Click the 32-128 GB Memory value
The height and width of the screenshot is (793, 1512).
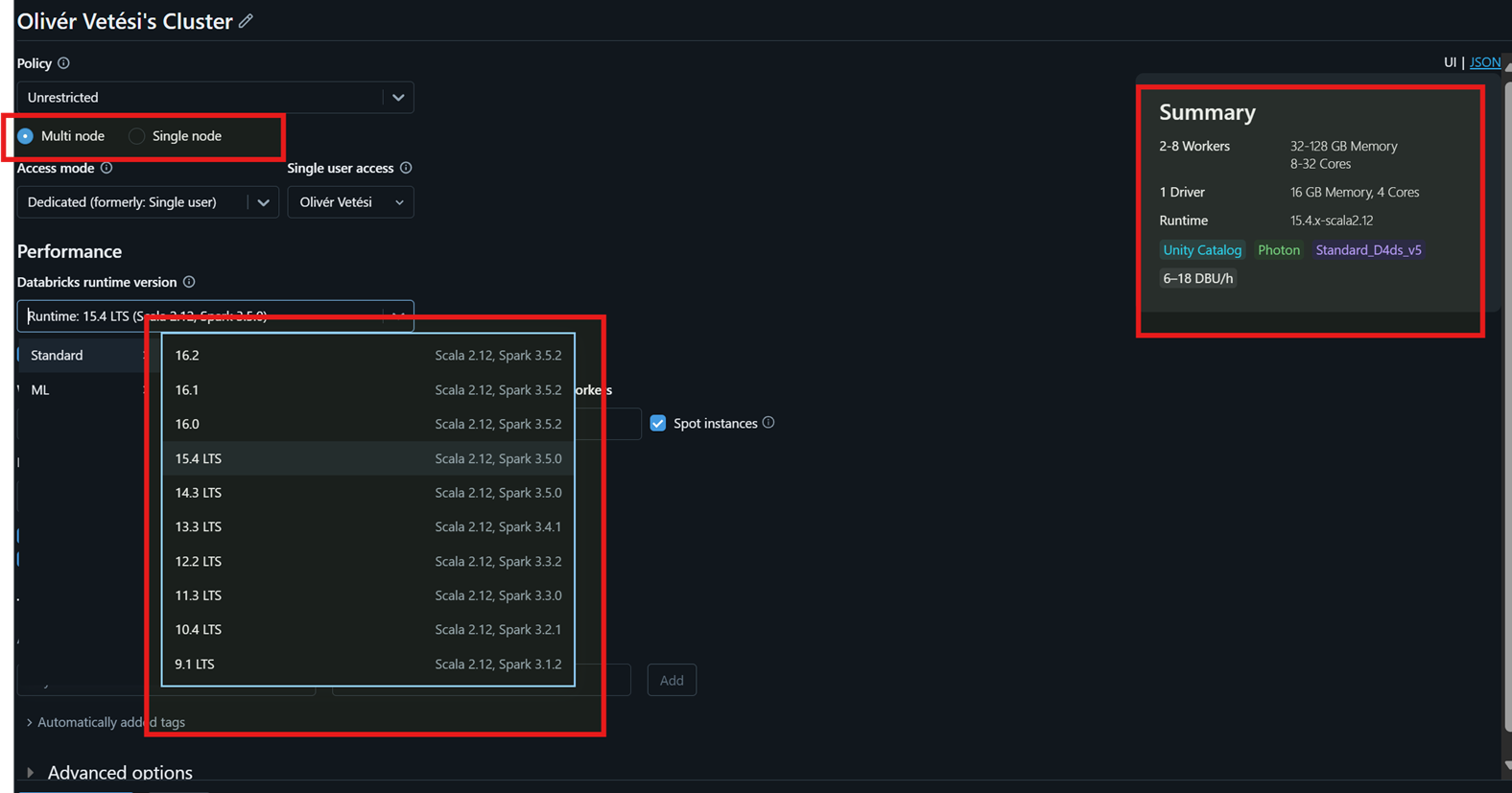1343,147
